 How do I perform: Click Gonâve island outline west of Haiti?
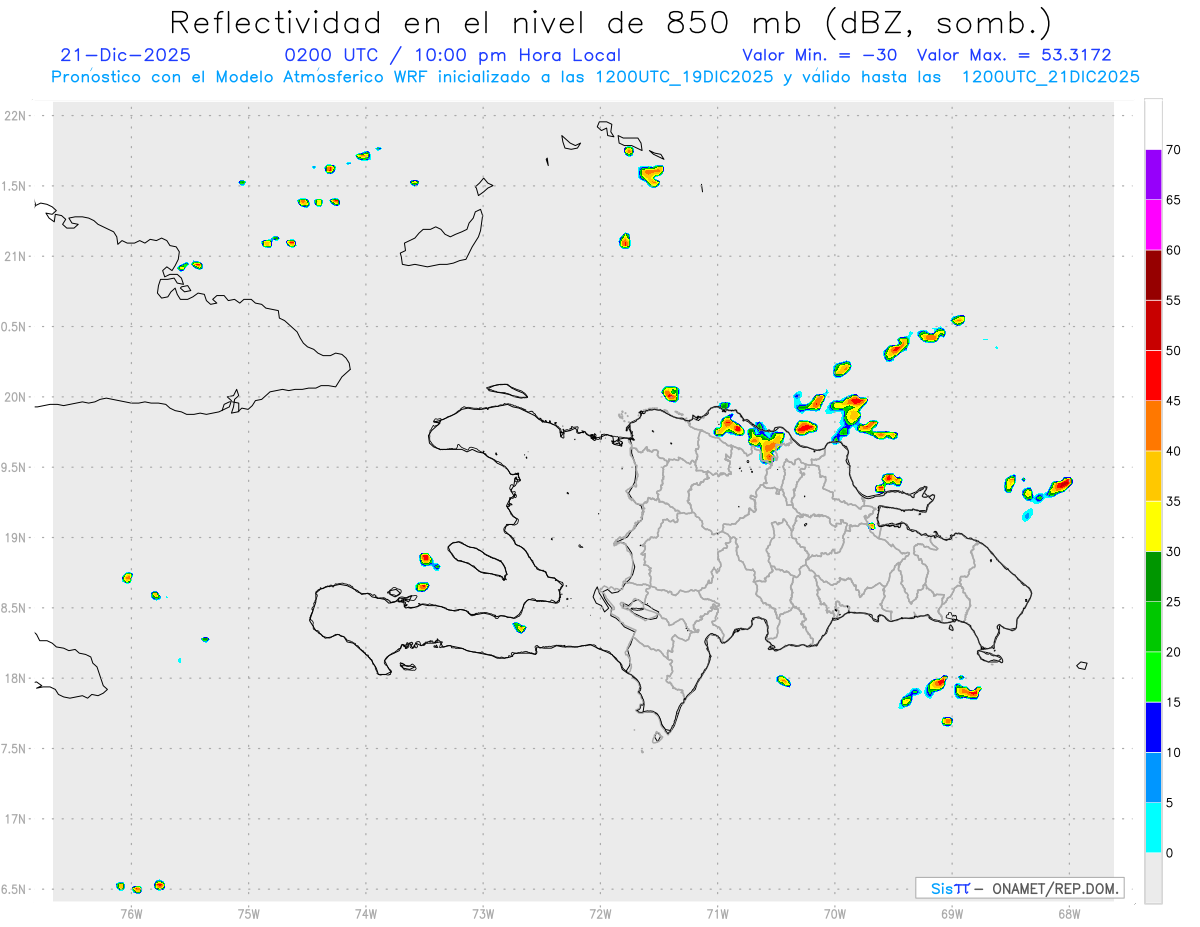(476, 560)
